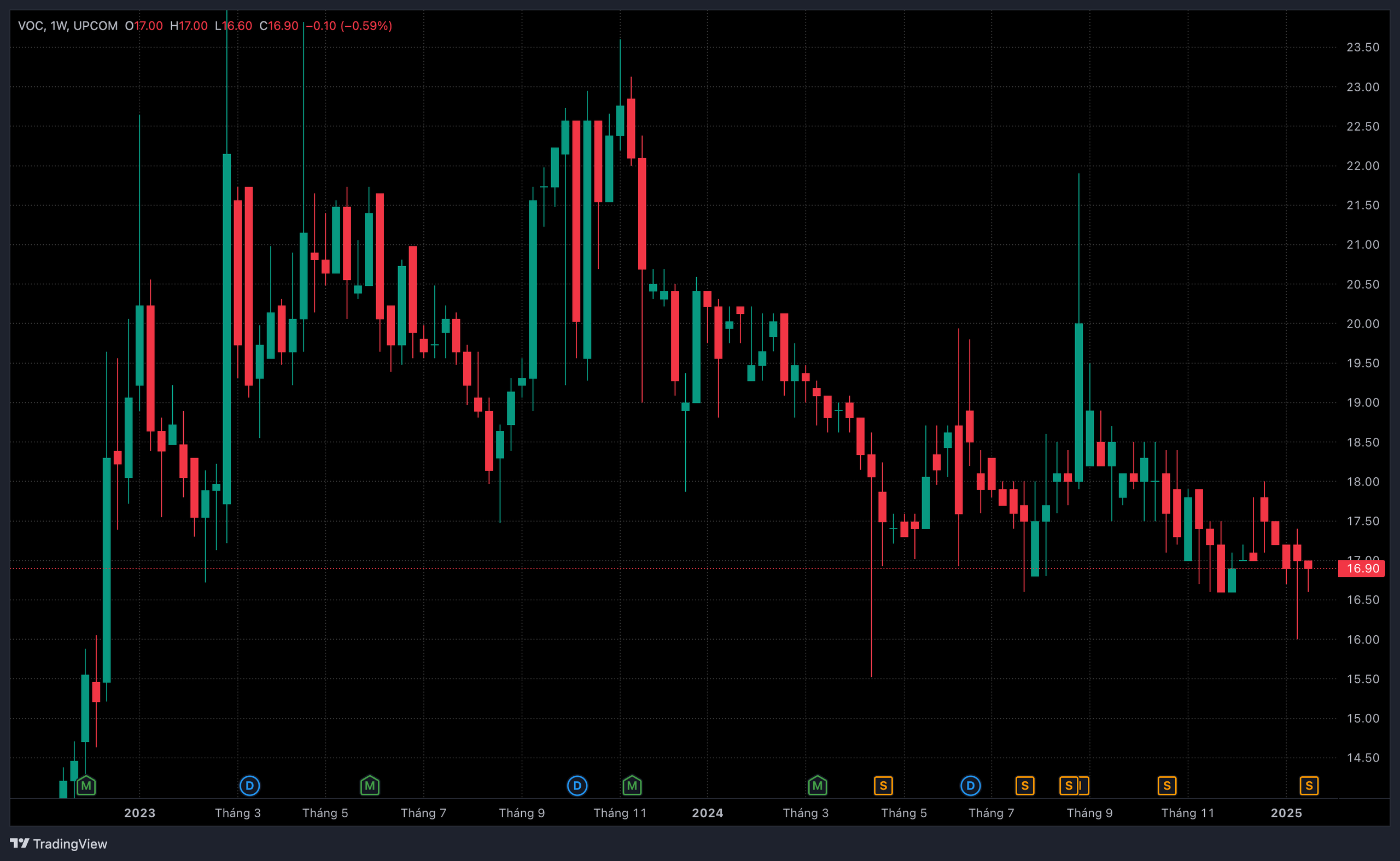Click the 19.00 price axis label
Viewport: 1400px width, 861px height.
click(x=1363, y=402)
